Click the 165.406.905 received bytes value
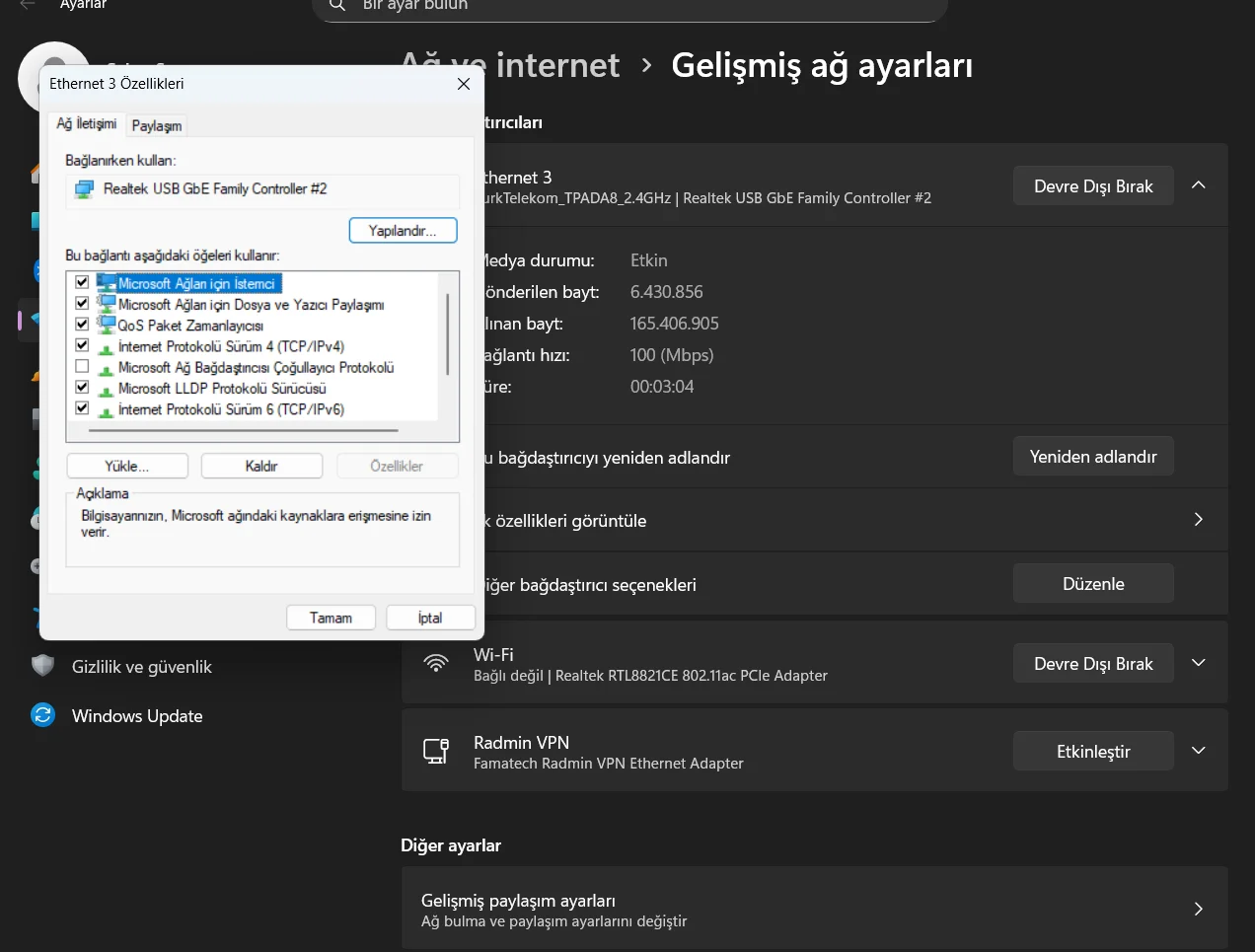The image size is (1255, 952). [675, 324]
